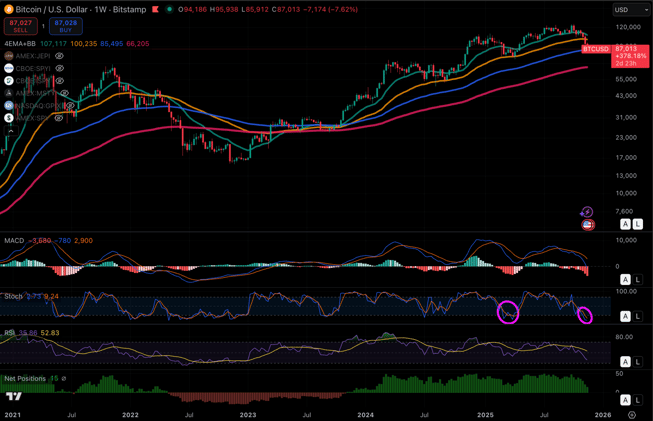Click the BTCUSD price label tag
653x421 pixels.
596,49
